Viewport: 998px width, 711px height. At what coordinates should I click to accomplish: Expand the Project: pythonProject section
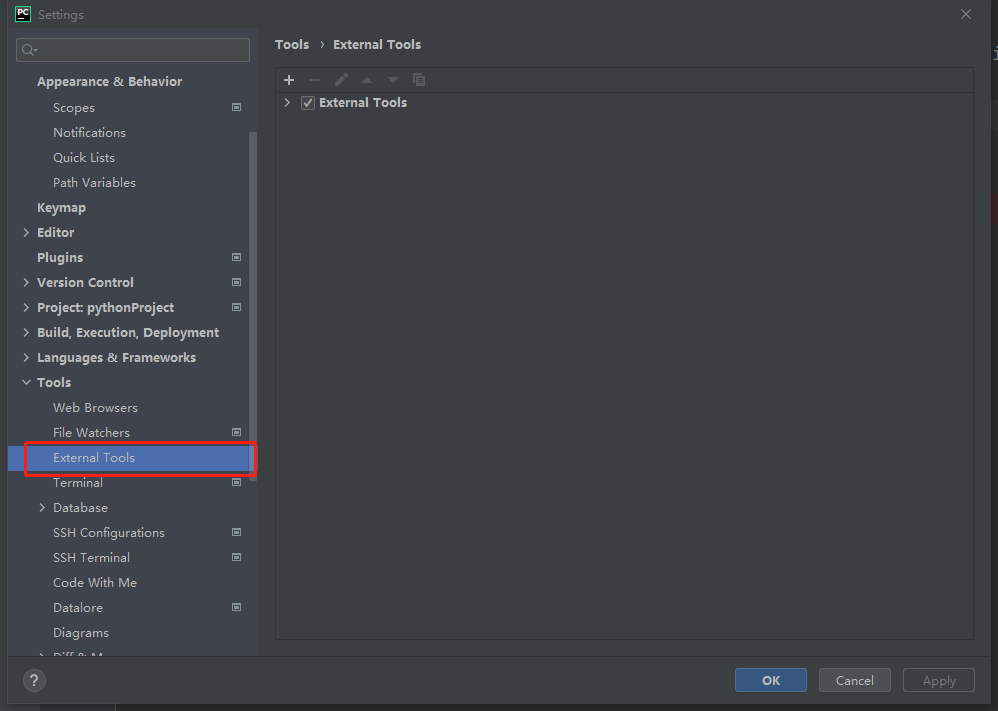(x=26, y=307)
